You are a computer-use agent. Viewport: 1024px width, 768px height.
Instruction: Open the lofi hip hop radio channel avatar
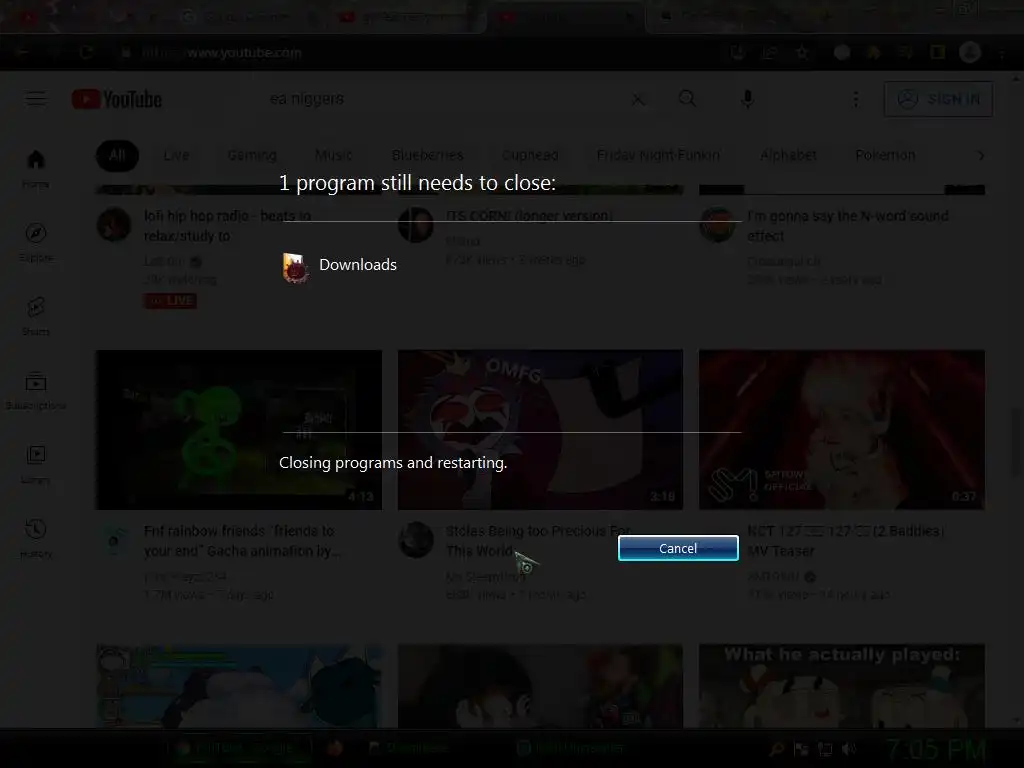[x=114, y=224]
